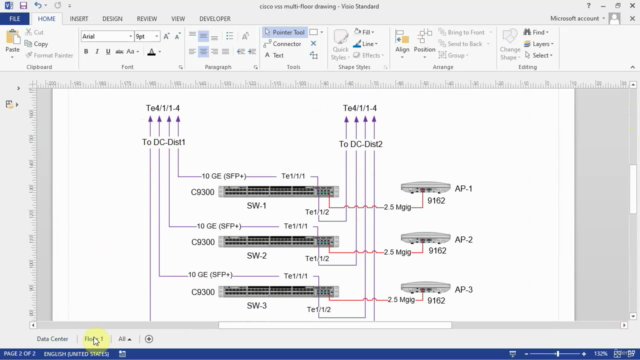This screenshot has width=640, height=360.
Task: Switch to the VIEW tab
Action: (x=178, y=19)
